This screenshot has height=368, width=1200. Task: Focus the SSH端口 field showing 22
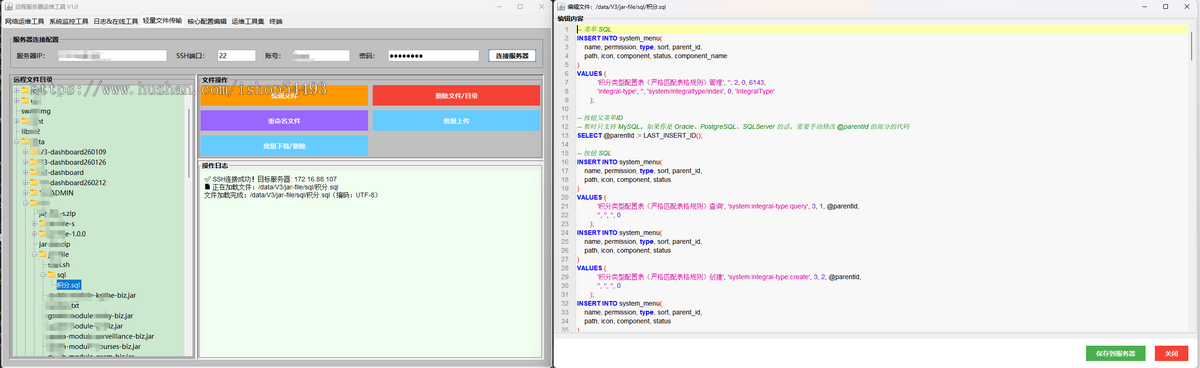pyautogui.click(x=237, y=55)
